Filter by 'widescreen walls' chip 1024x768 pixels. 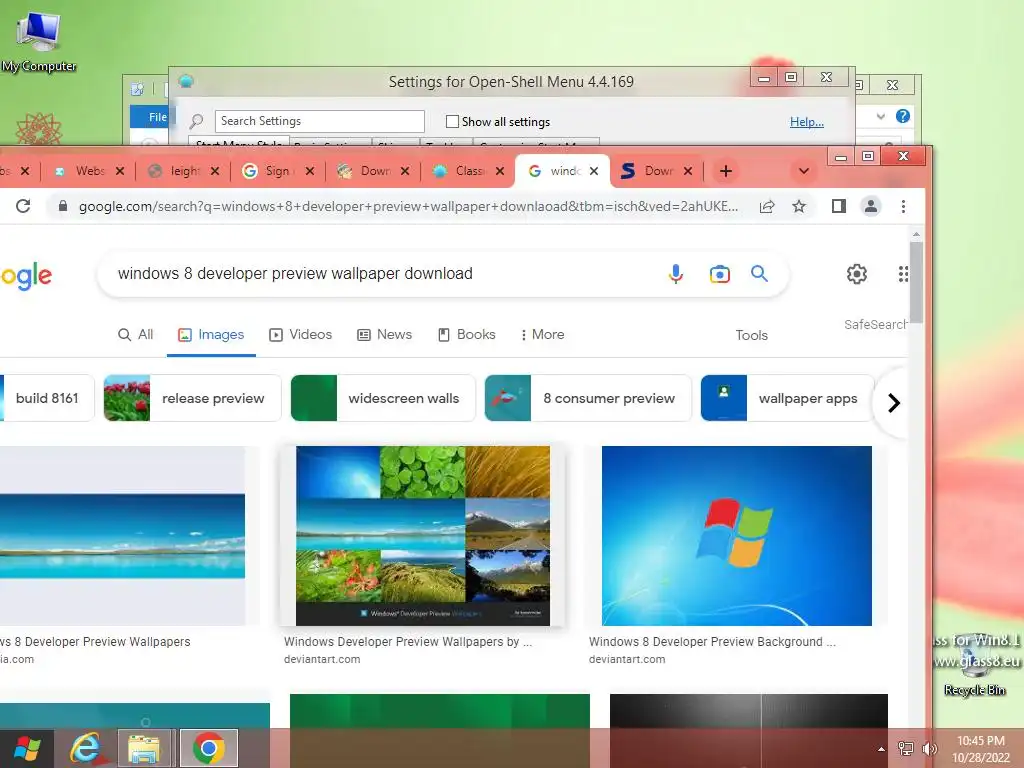(x=383, y=398)
